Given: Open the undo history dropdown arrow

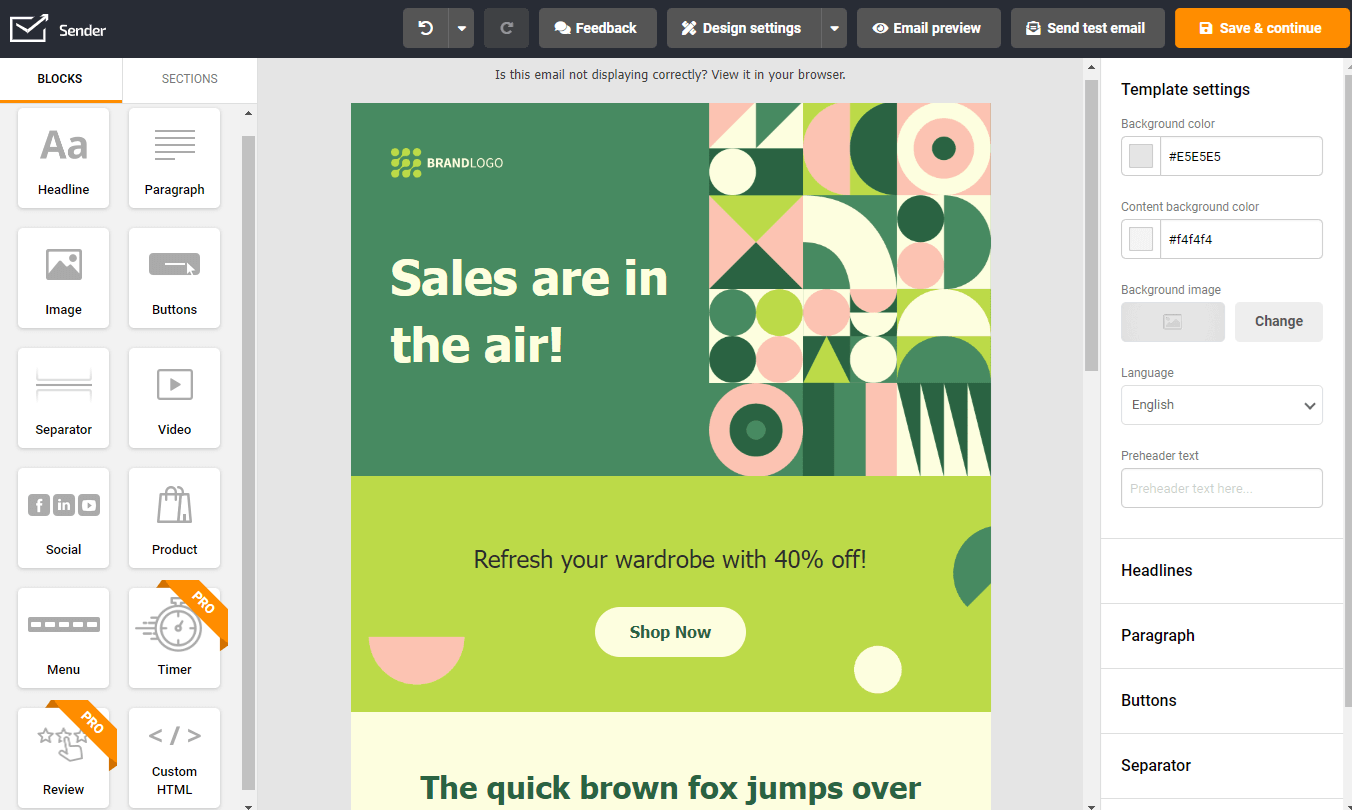Looking at the screenshot, I should click(x=461, y=28).
